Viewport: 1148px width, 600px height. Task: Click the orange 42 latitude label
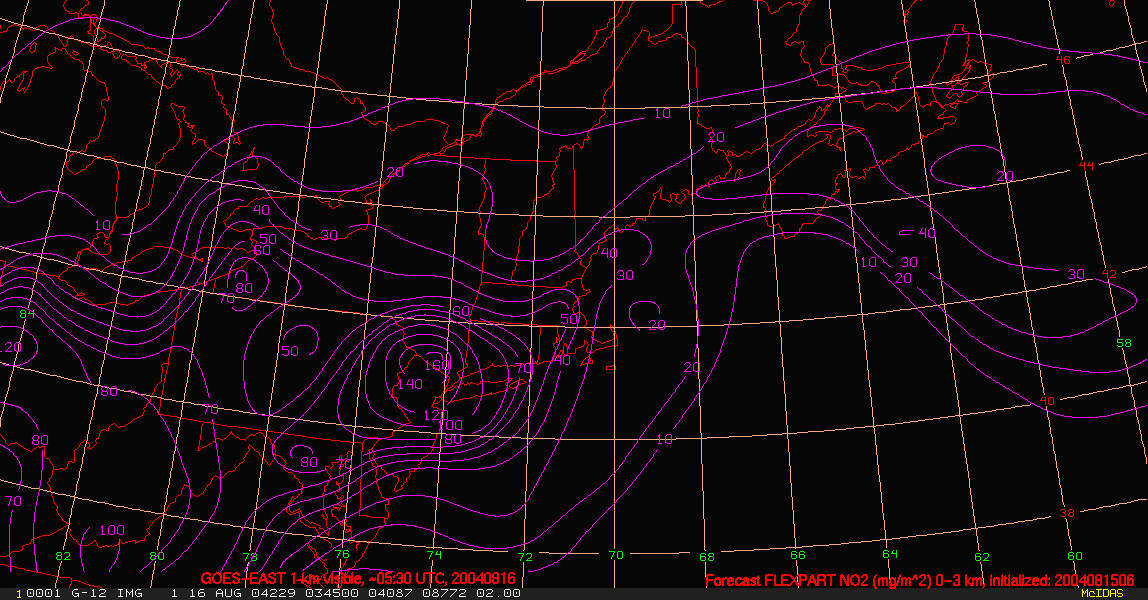pos(1109,274)
